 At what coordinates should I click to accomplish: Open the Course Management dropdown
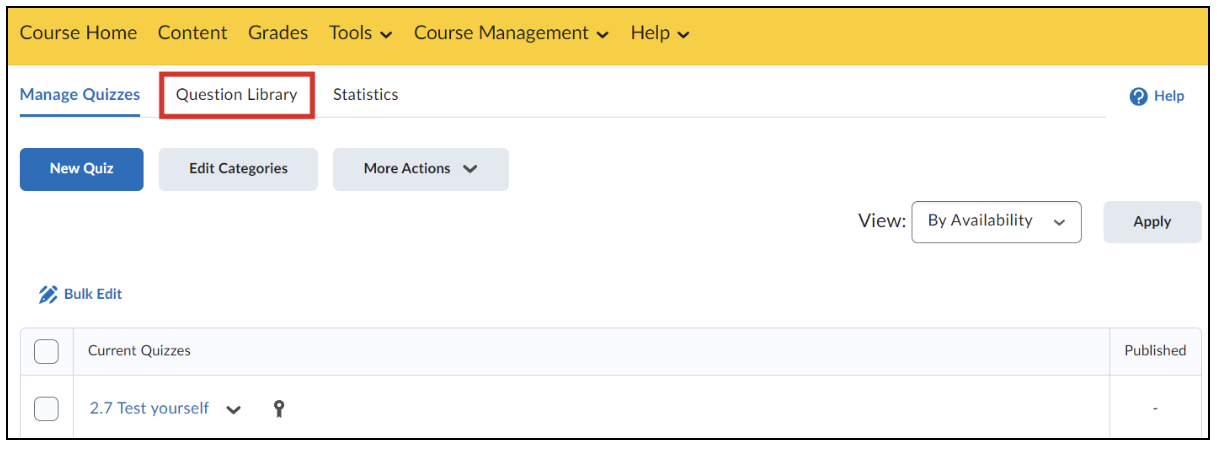click(x=511, y=33)
